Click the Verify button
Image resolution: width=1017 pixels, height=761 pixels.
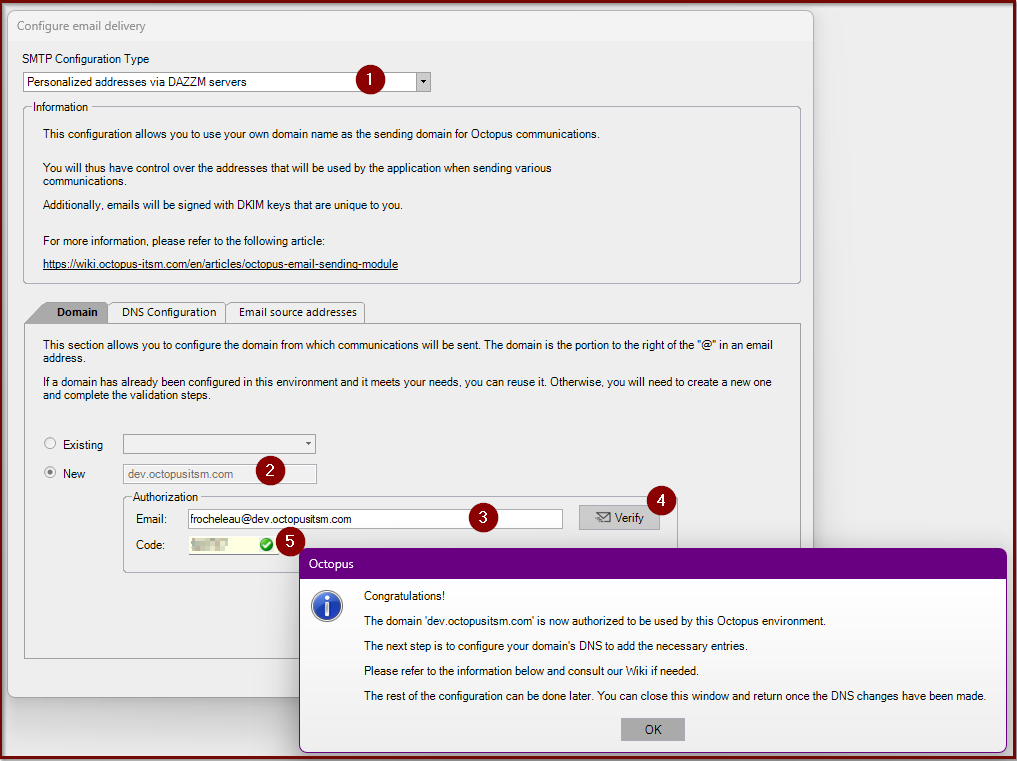(618, 517)
